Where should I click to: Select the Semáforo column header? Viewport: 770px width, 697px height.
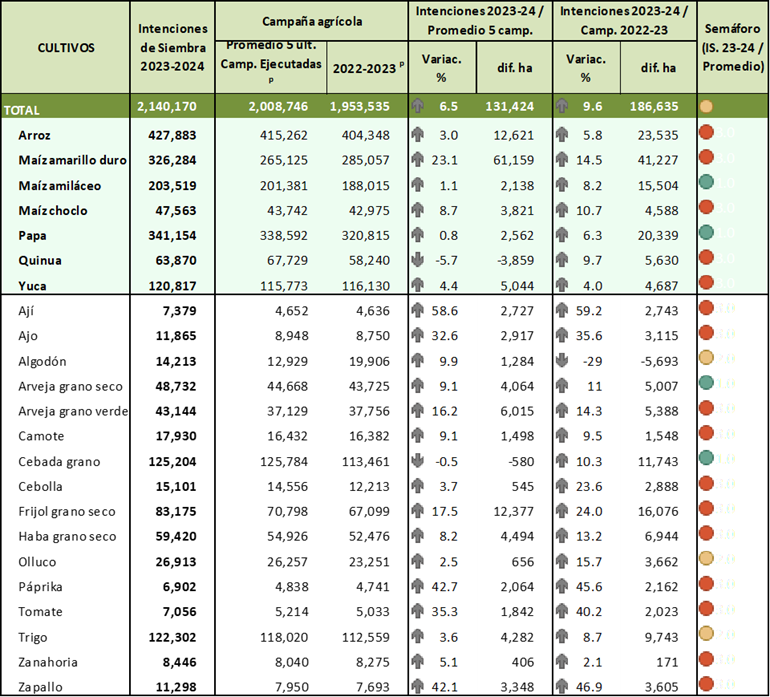pos(734,47)
